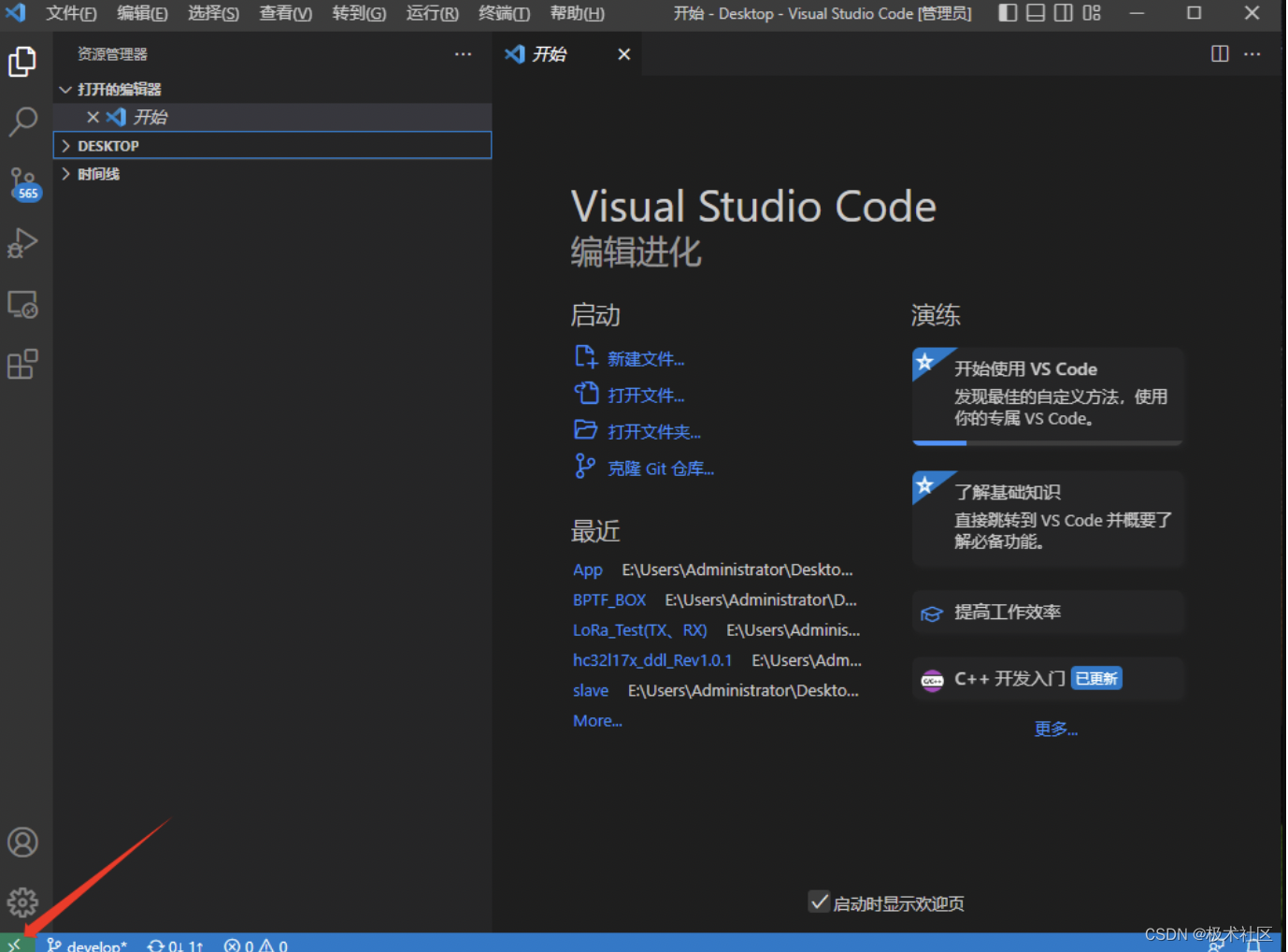Open the Manage gear menu
The width and height of the screenshot is (1288, 952).
[22, 902]
